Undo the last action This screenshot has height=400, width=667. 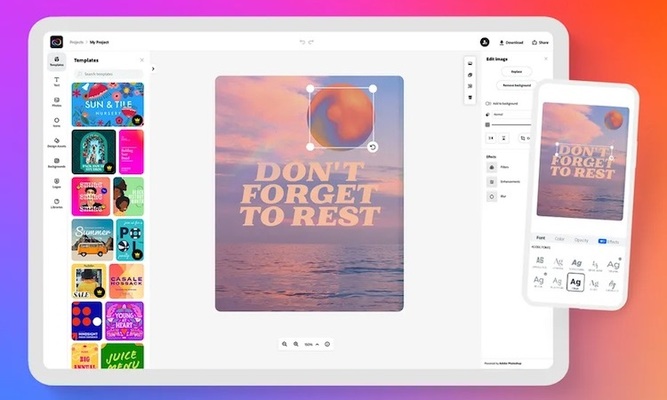pyautogui.click(x=302, y=42)
